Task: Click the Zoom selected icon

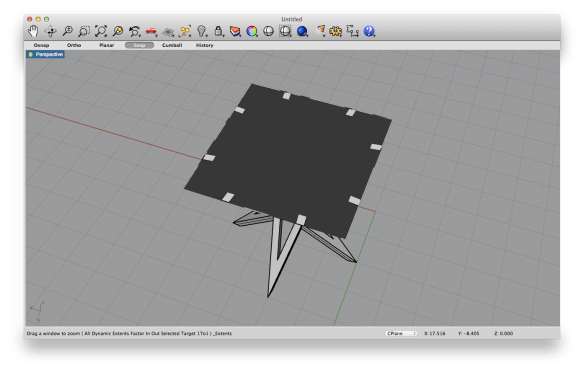Action: [x=118, y=31]
